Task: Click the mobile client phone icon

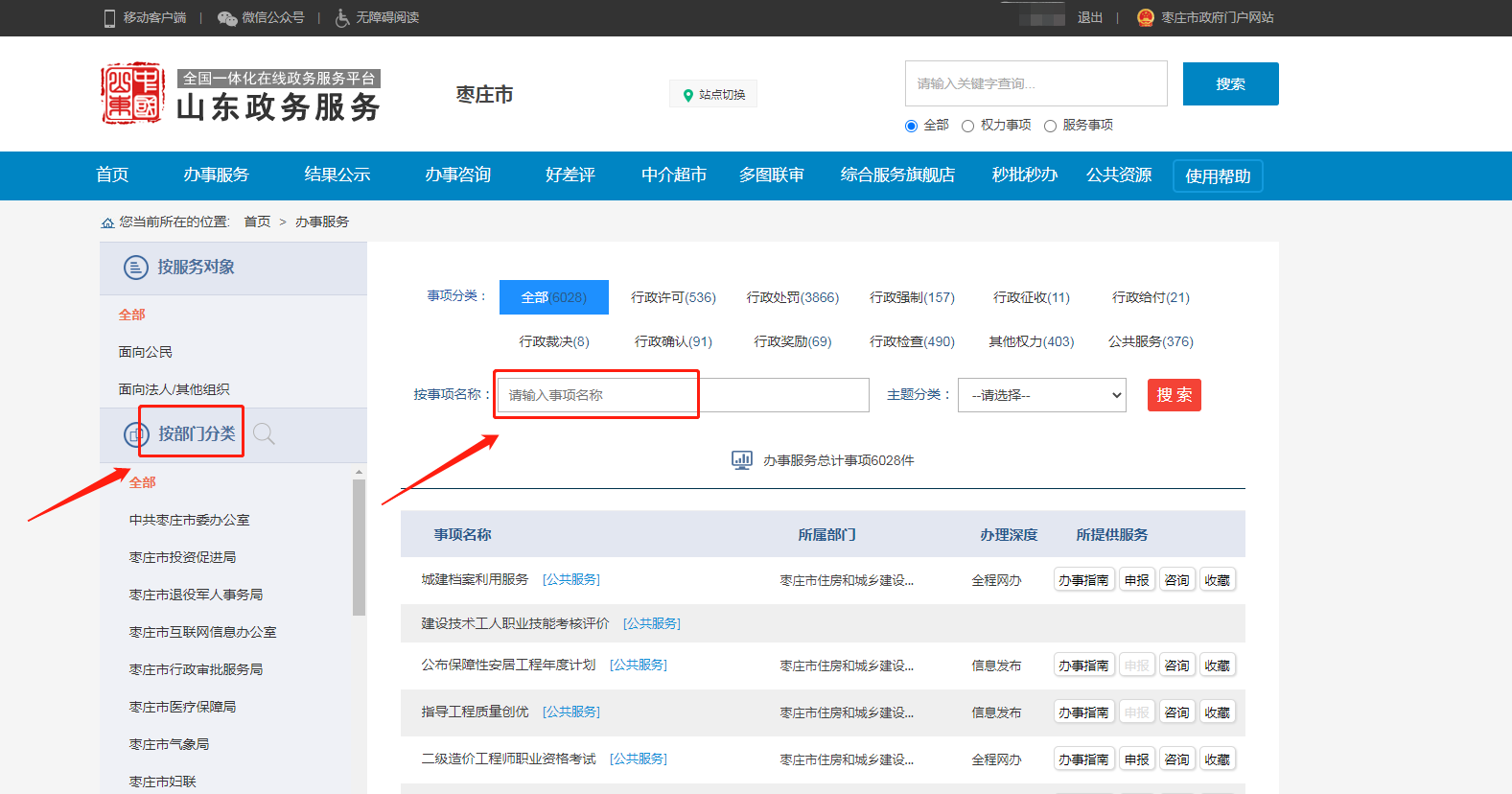Action: [109, 18]
